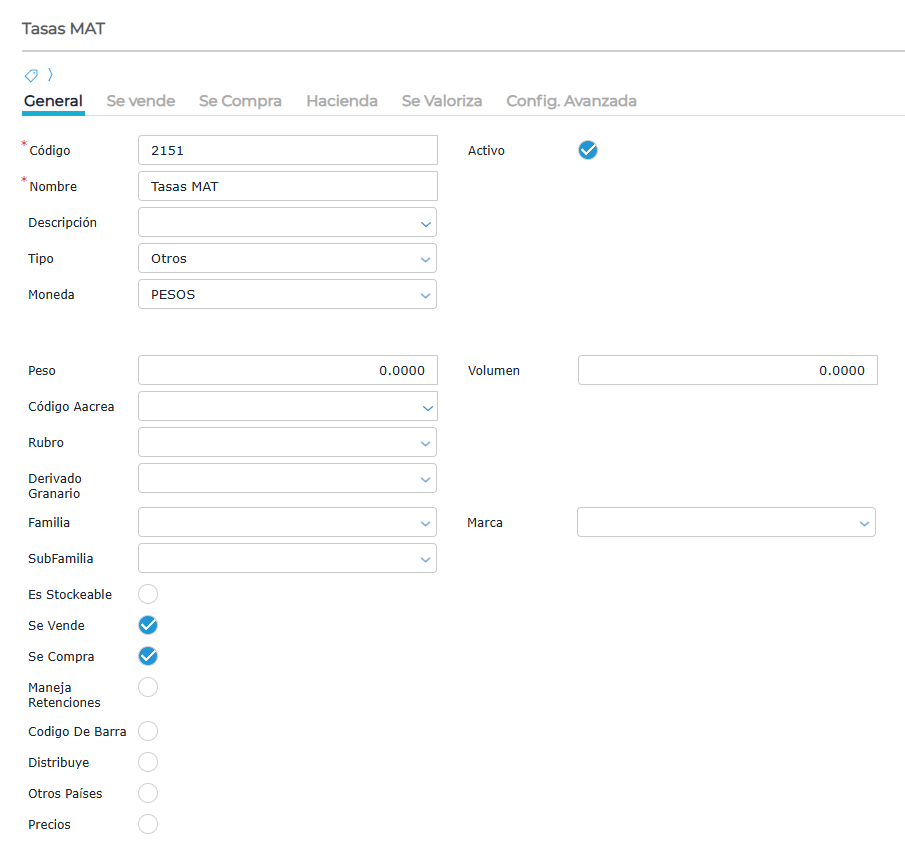Screen dimensions: 905x841
Task: Enable the Es Stockeable checkbox
Action: [x=148, y=594]
